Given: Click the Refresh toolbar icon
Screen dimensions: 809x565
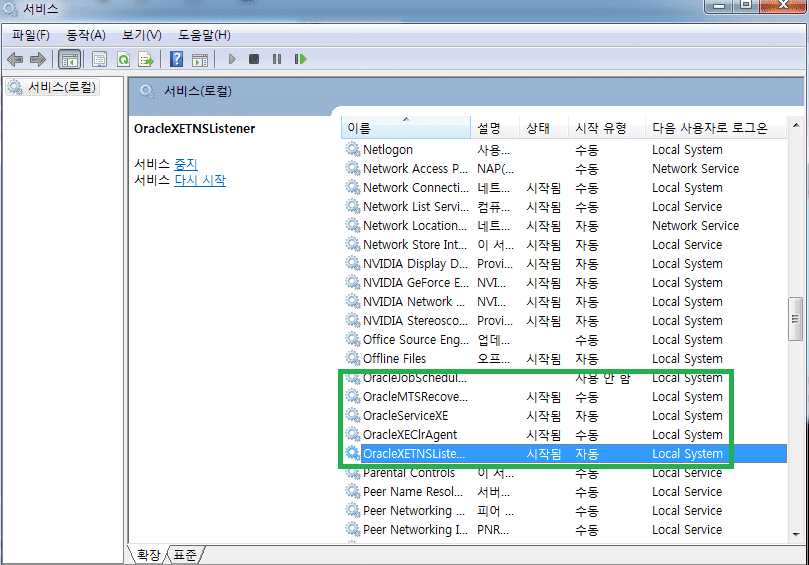Looking at the screenshot, I should (x=123, y=59).
